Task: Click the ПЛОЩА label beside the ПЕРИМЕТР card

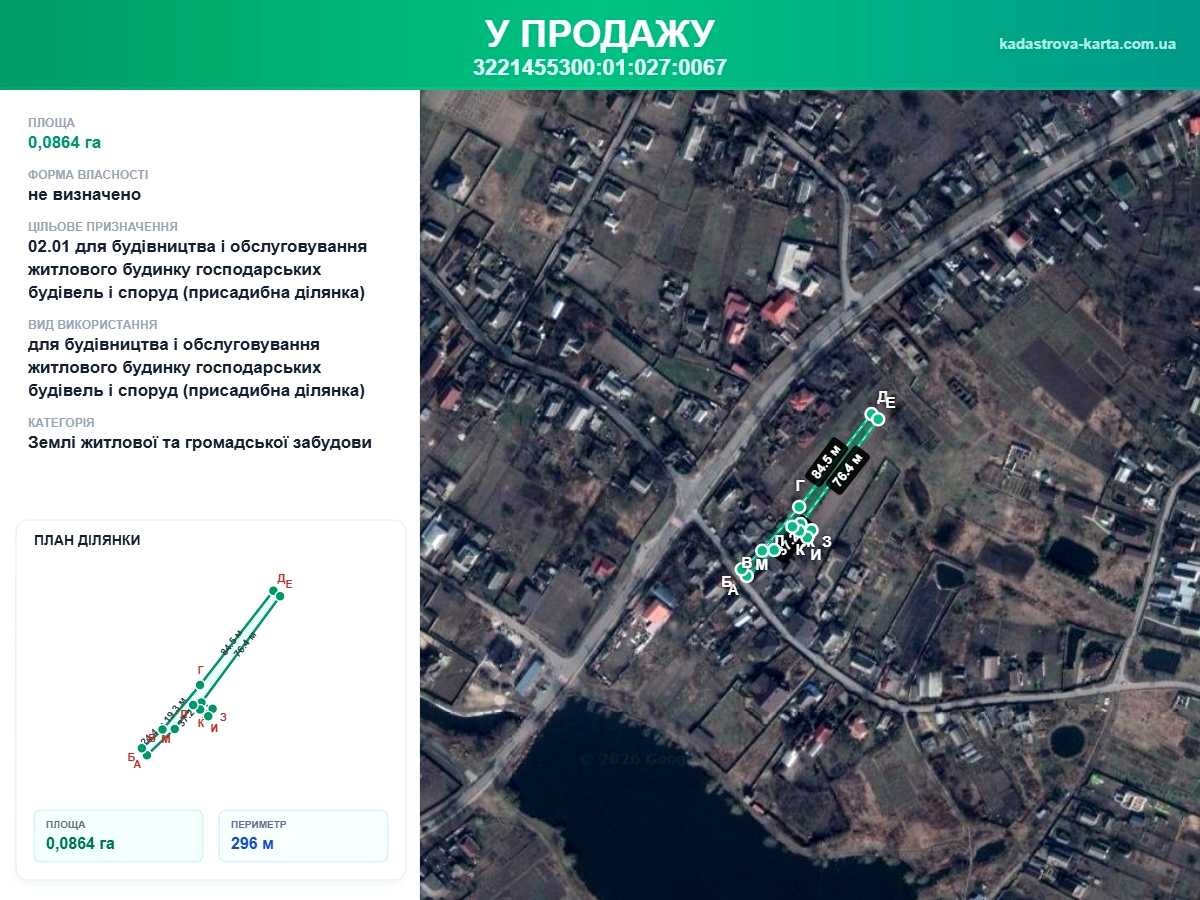Action: [65, 824]
